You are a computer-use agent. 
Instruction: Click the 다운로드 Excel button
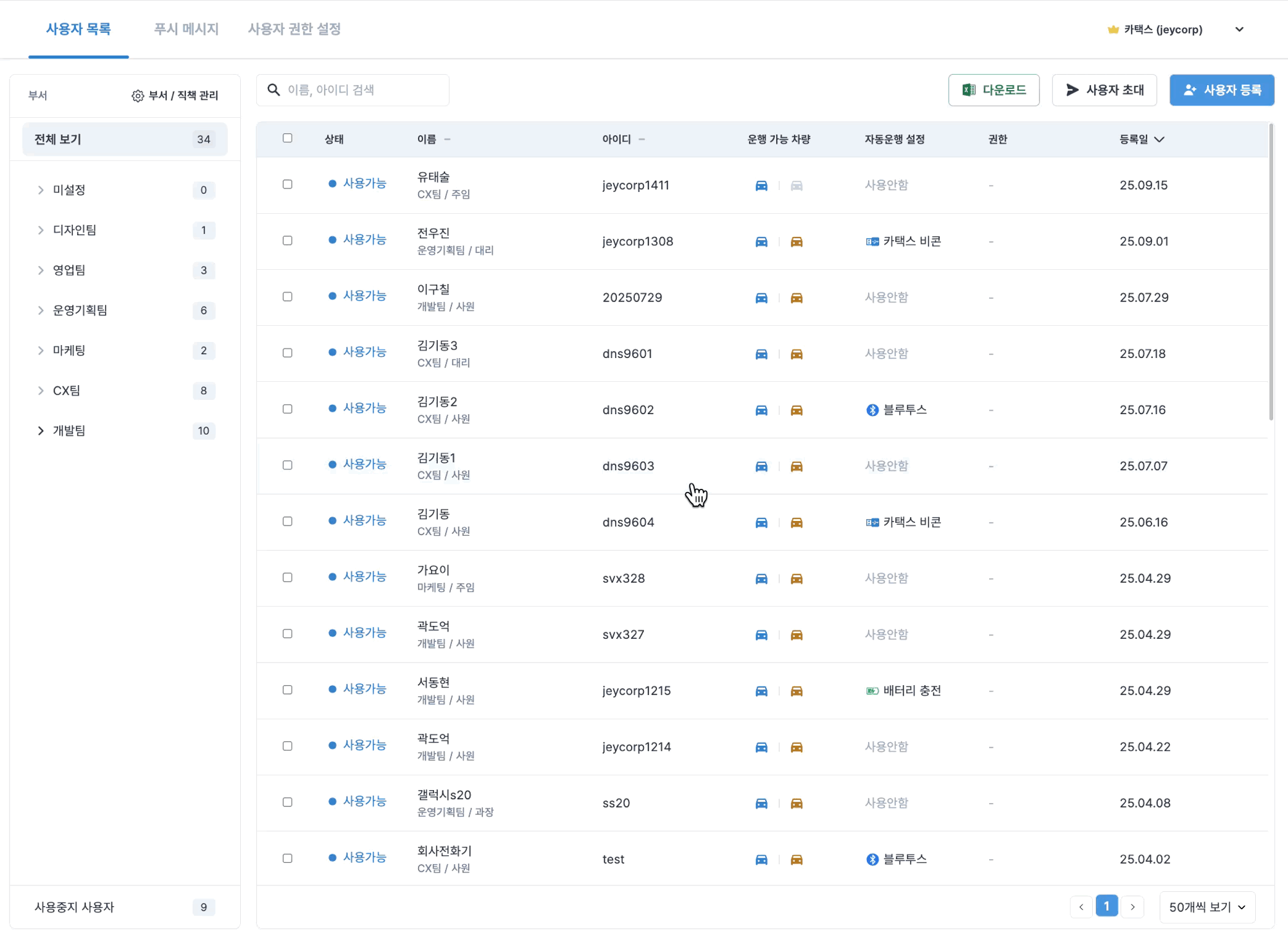[x=994, y=90]
